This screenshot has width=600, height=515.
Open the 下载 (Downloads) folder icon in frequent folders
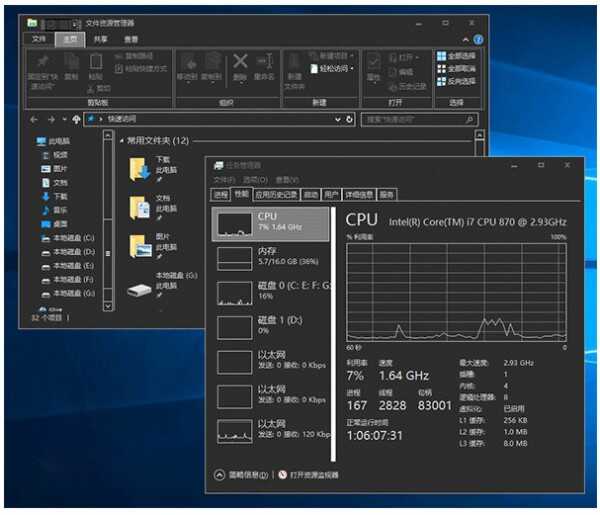pyautogui.click(x=138, y=168)
